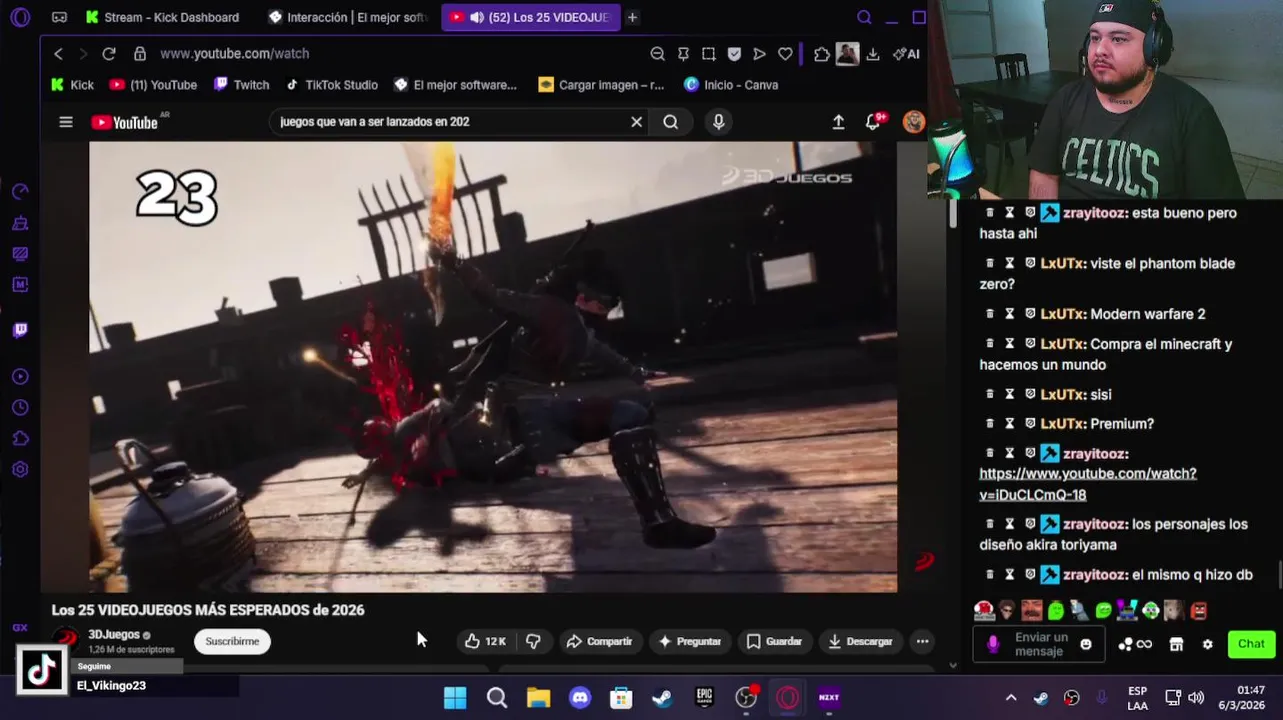1283x720 pixels.
Task: Open the sidebar settings gear icon
Action: pos(20,469)
